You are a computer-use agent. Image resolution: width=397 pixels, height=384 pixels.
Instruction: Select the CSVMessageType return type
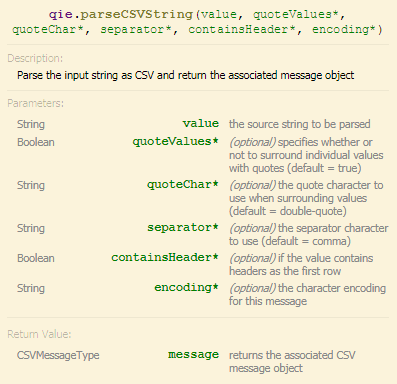(58, 355)
